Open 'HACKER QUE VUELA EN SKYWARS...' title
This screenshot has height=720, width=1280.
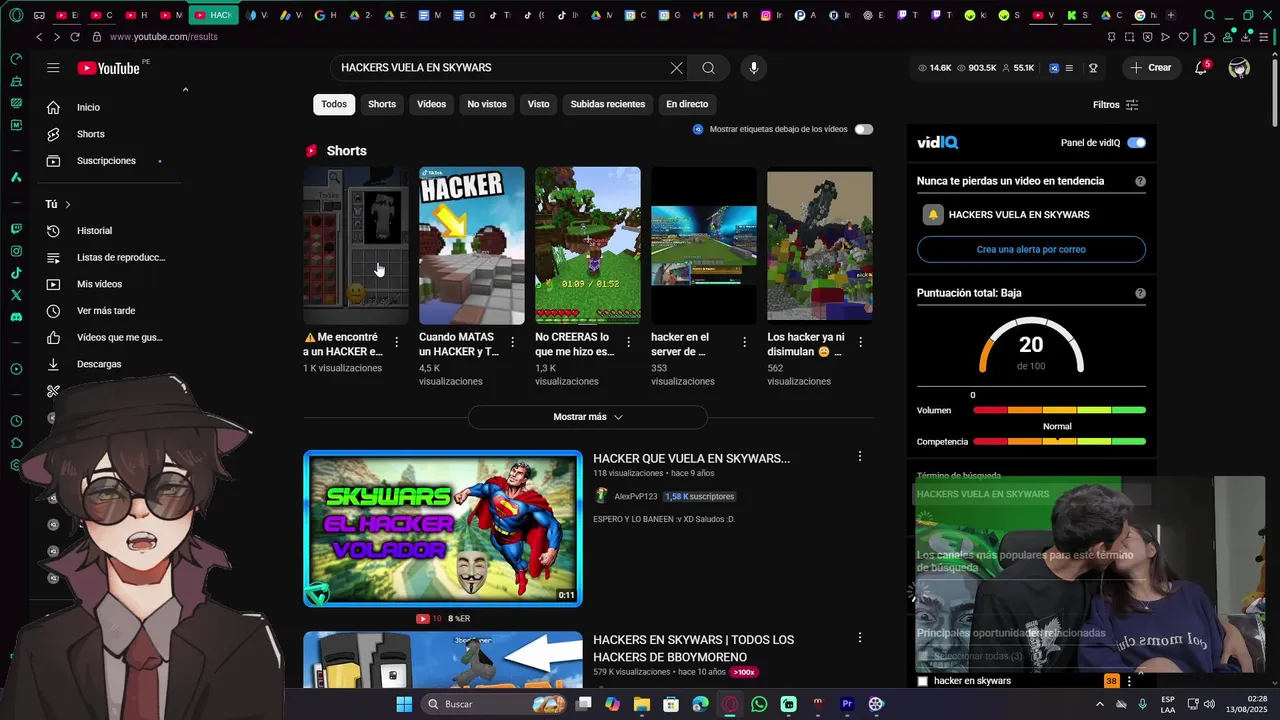[691, 458]
